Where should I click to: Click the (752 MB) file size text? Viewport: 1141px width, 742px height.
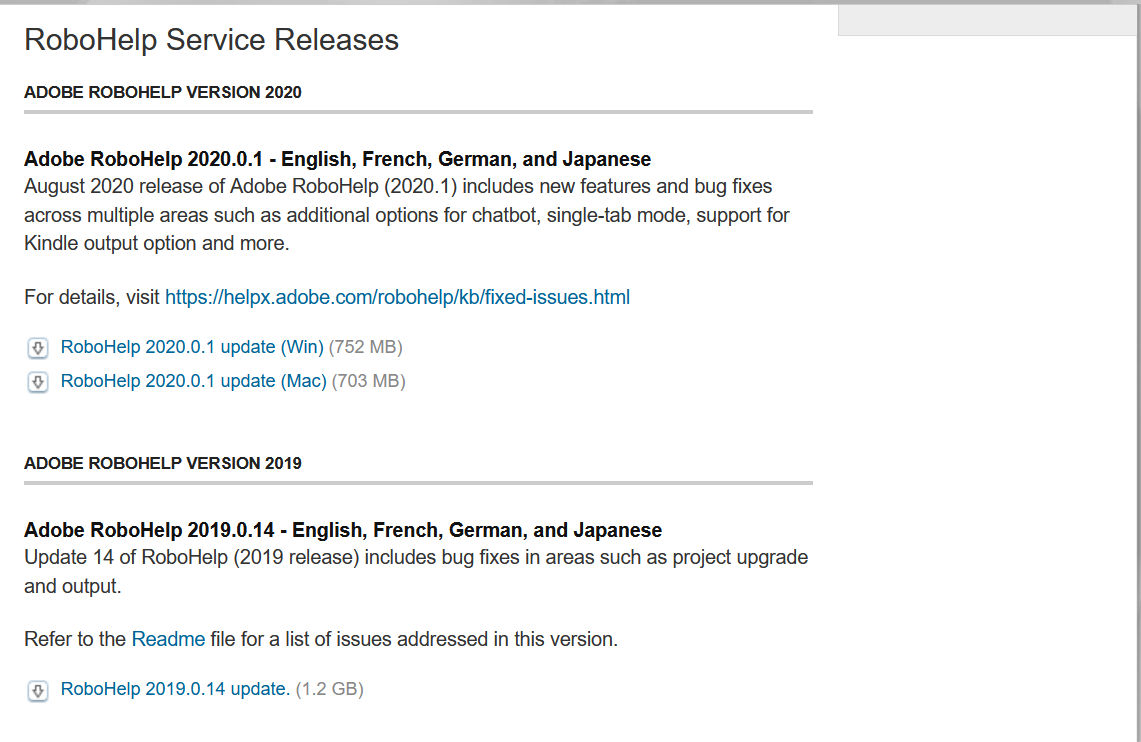(x=365, y=347)
